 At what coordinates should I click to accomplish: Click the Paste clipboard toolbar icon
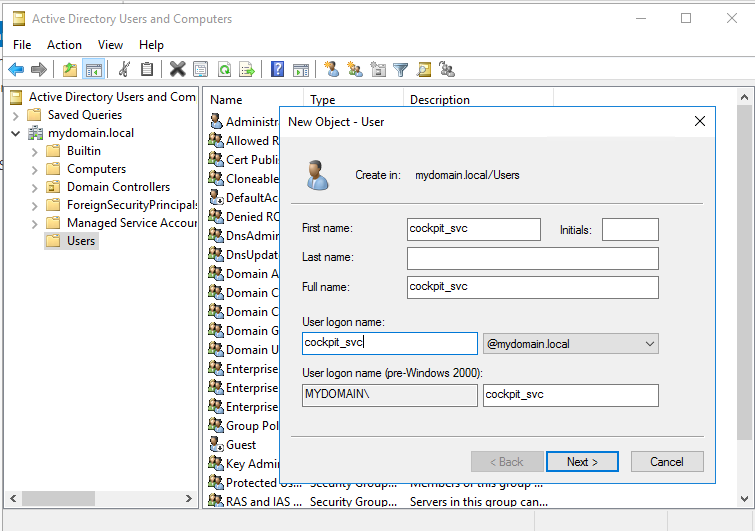pos(147,69)
